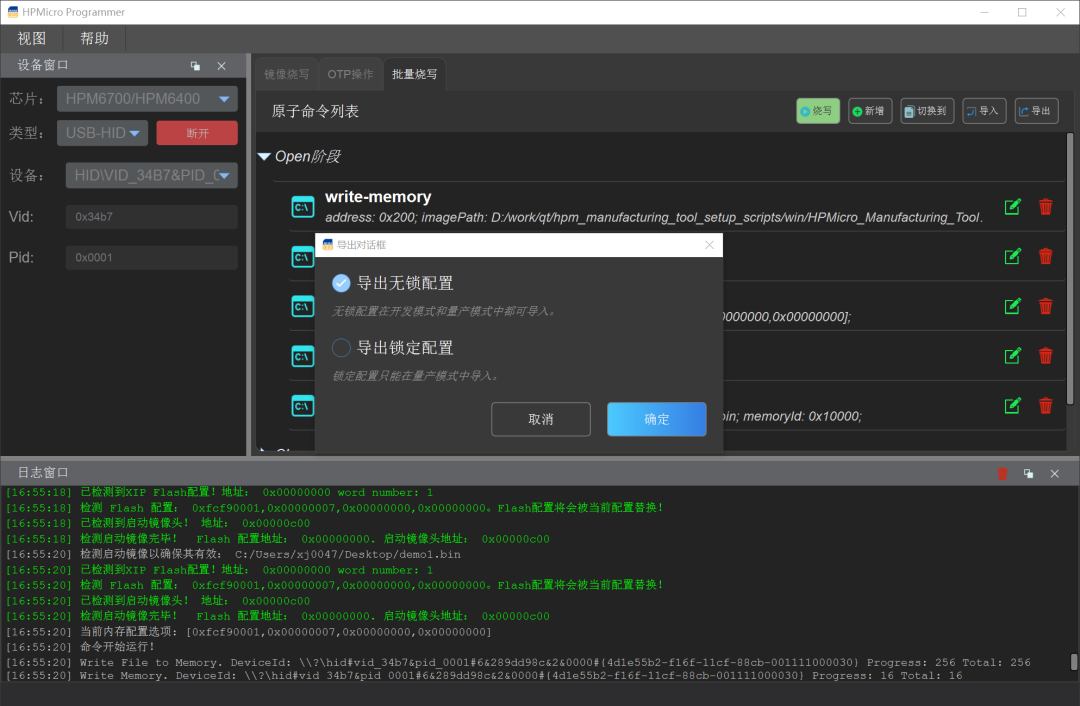Delete the fourth command in the list

(1046, 355)
